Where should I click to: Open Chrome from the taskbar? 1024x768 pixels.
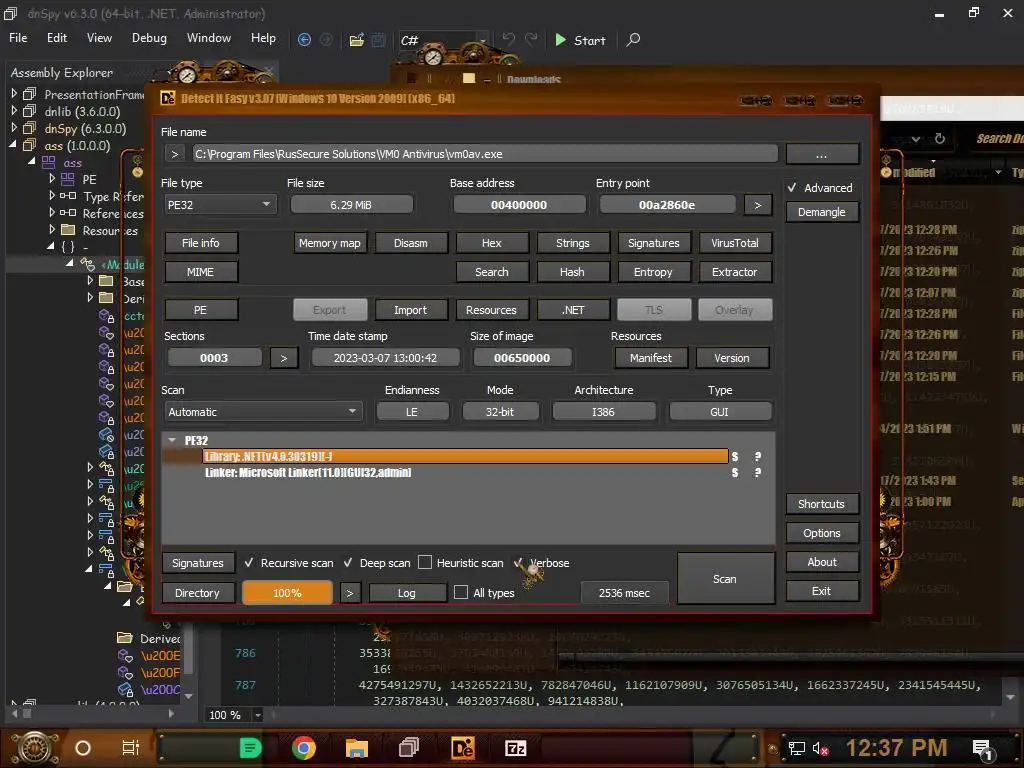(x=304, y=748)
